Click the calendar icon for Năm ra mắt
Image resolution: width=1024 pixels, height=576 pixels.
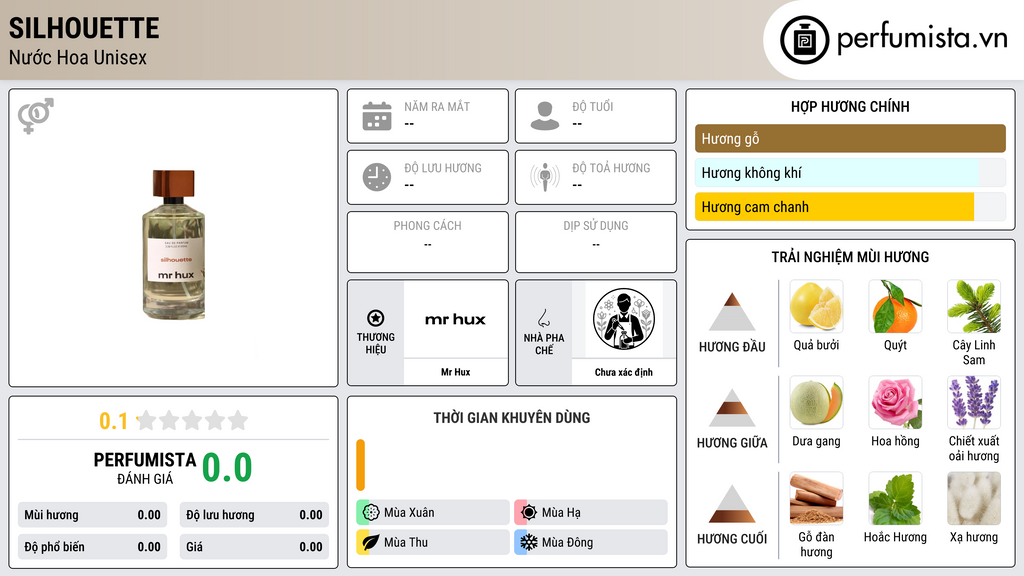pos(377,116)
